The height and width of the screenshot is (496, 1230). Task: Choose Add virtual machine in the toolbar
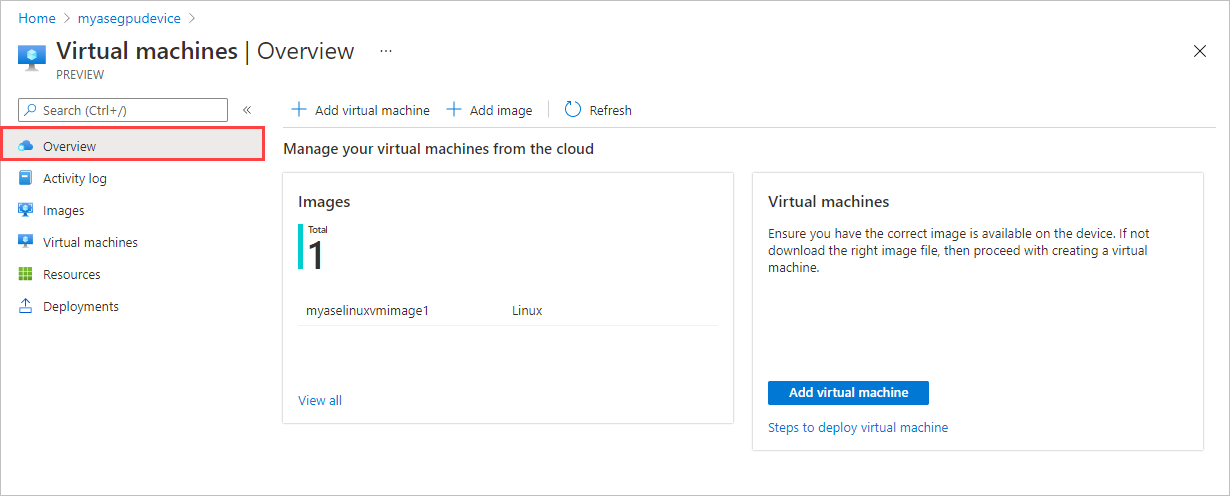point(360,110)
